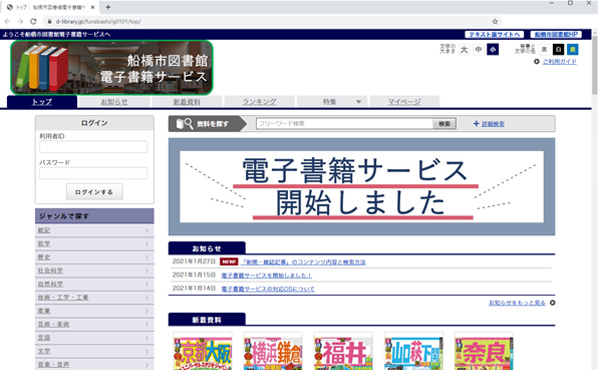Set text size to 中 (medium)
Image resolution: width=598 pixels, height=370 pixels.
(478, 50)
